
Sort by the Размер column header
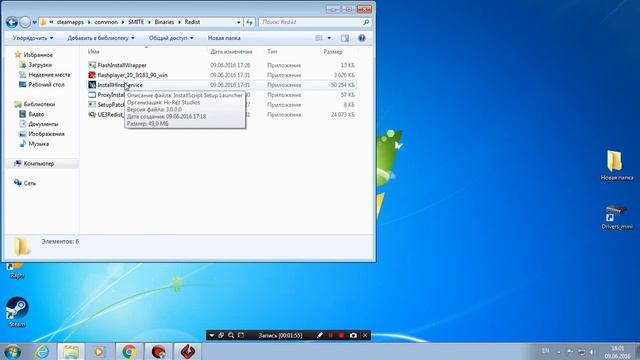pyautogui.click(x=333, y=52)
